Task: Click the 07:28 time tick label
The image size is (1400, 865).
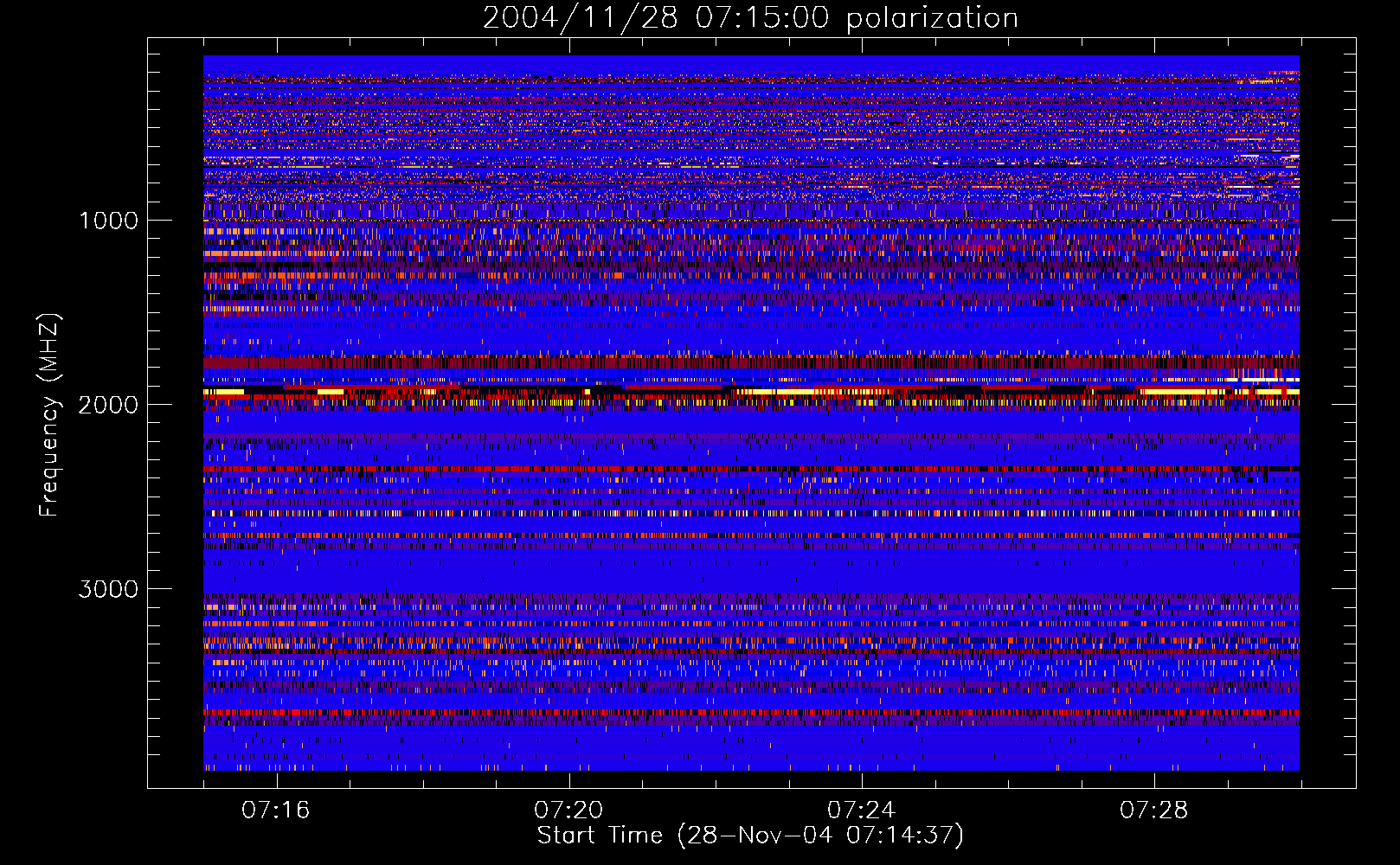Action: pyautogui.click(x=1154, y=811)
